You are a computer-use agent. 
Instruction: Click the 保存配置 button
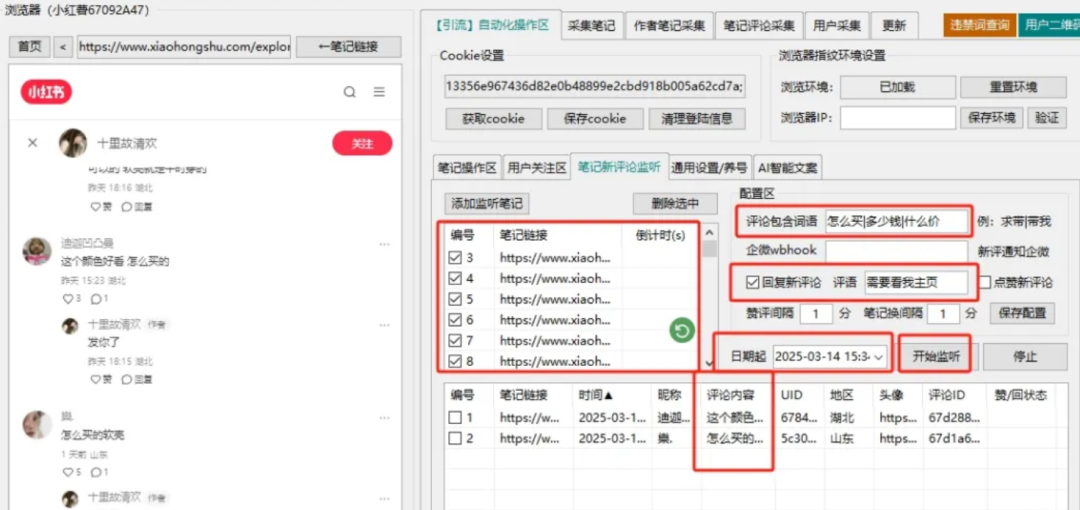pos(1022,313)
